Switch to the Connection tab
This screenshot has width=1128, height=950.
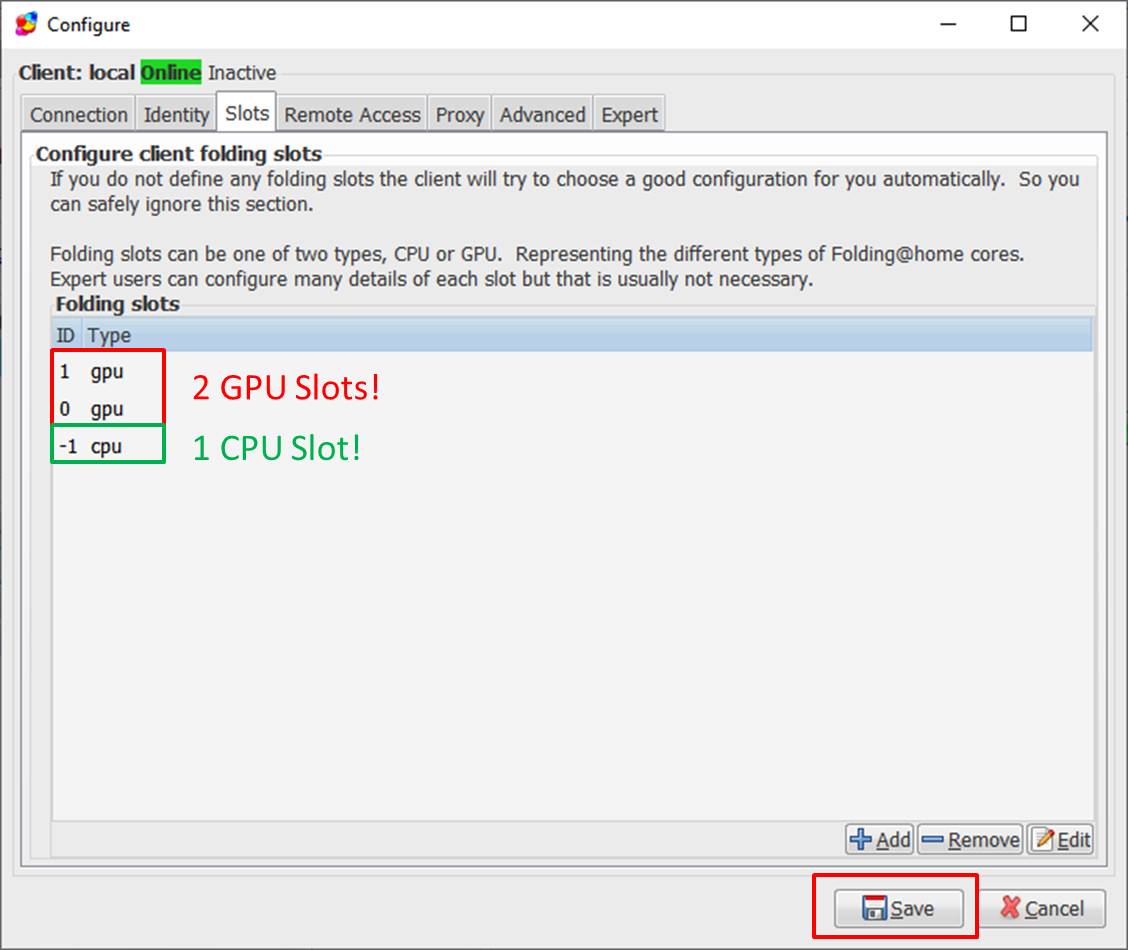(77, 114)
